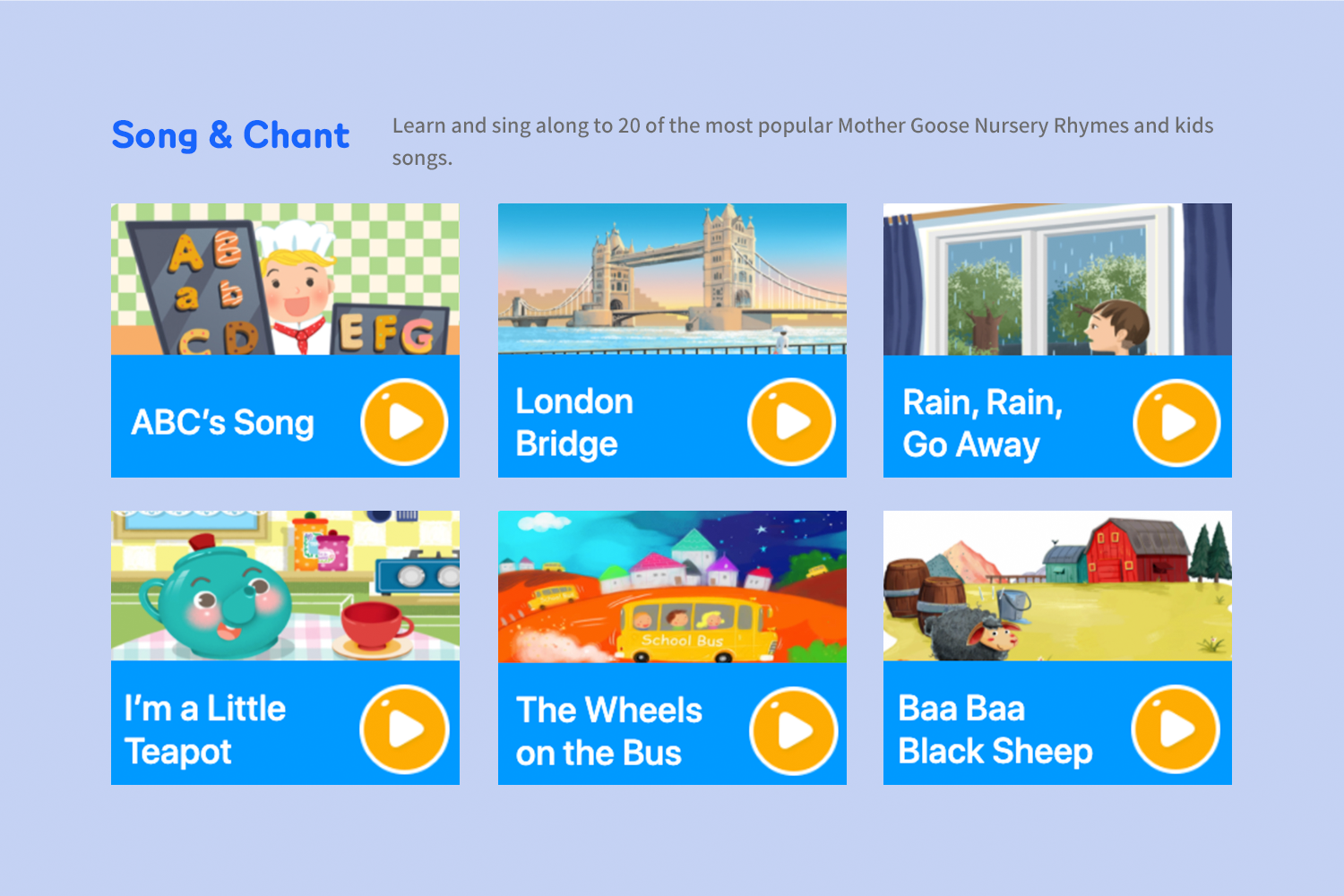This screenshot has width=1344, height=896.
Task: Play I'm a Little Teapot song
Action: coord(404,729)
